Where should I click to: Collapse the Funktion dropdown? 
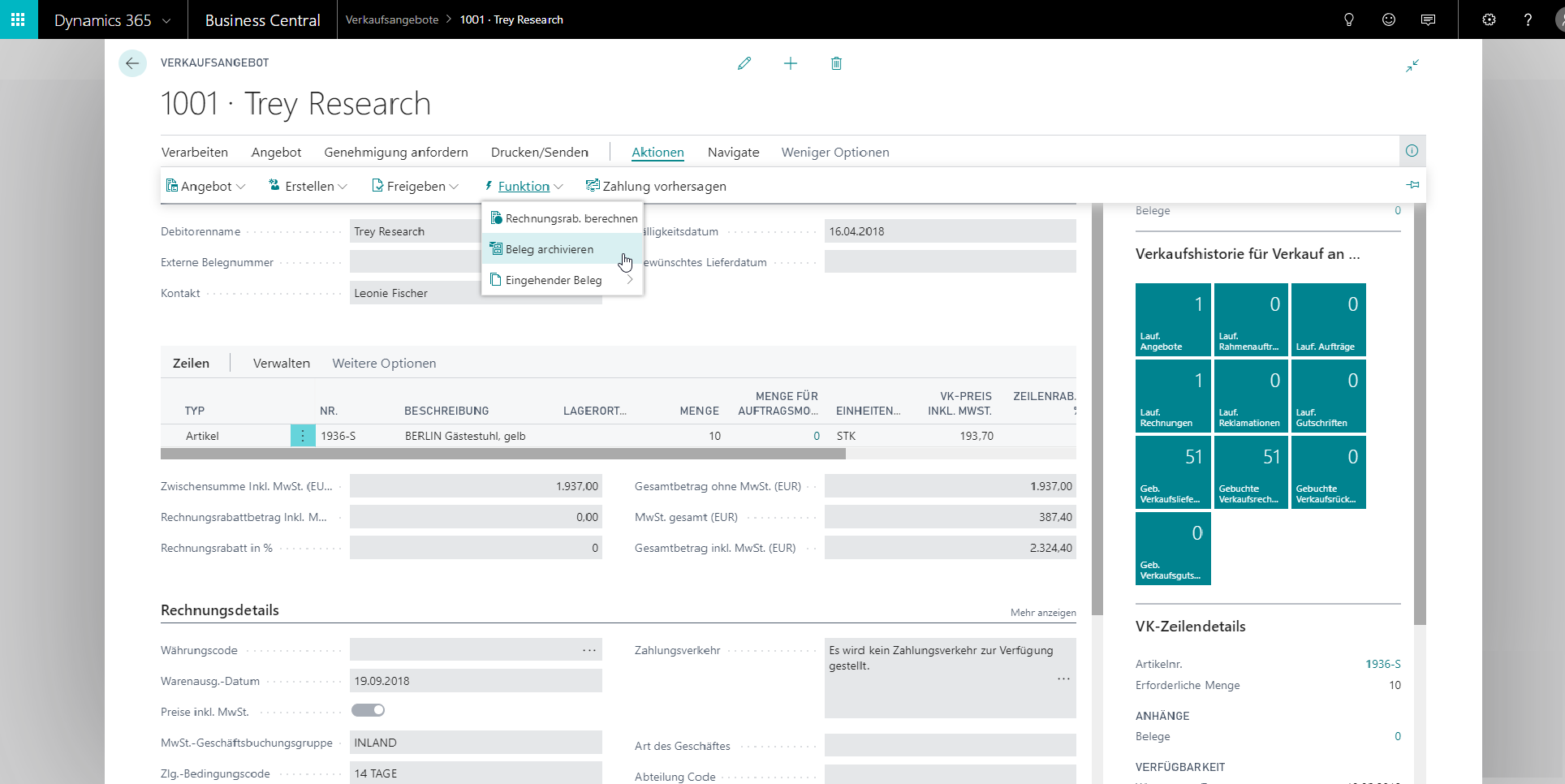coord(524,186)
